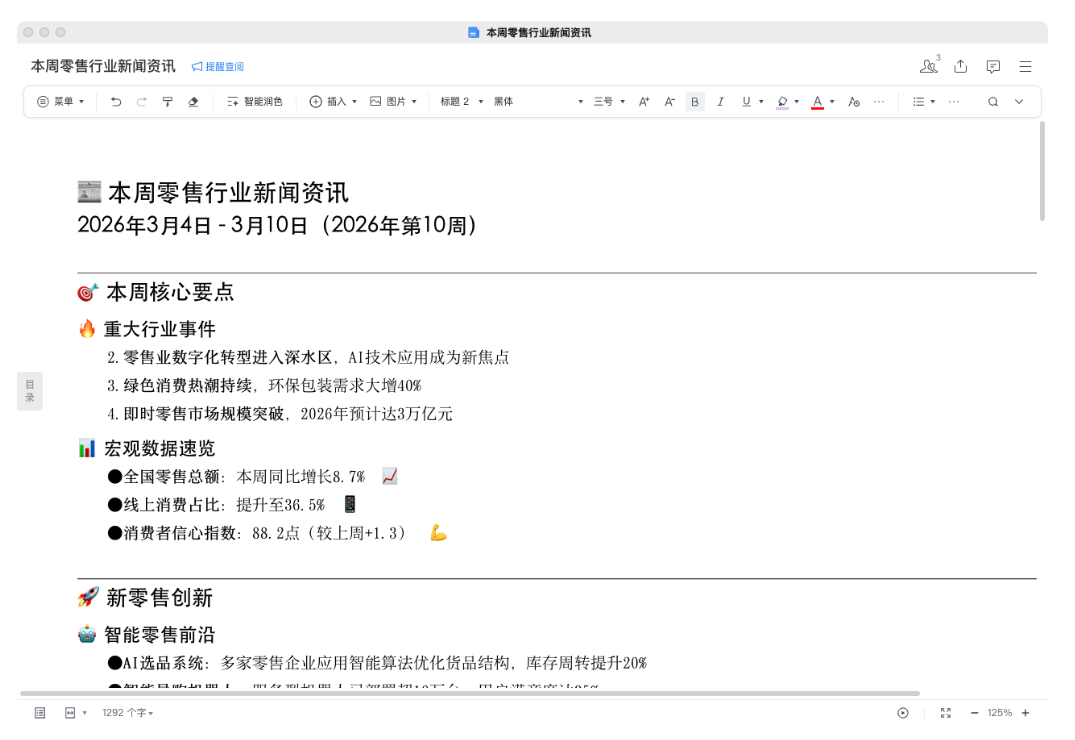
Task: Redo the last edit
Action: (x=141, y=101)
